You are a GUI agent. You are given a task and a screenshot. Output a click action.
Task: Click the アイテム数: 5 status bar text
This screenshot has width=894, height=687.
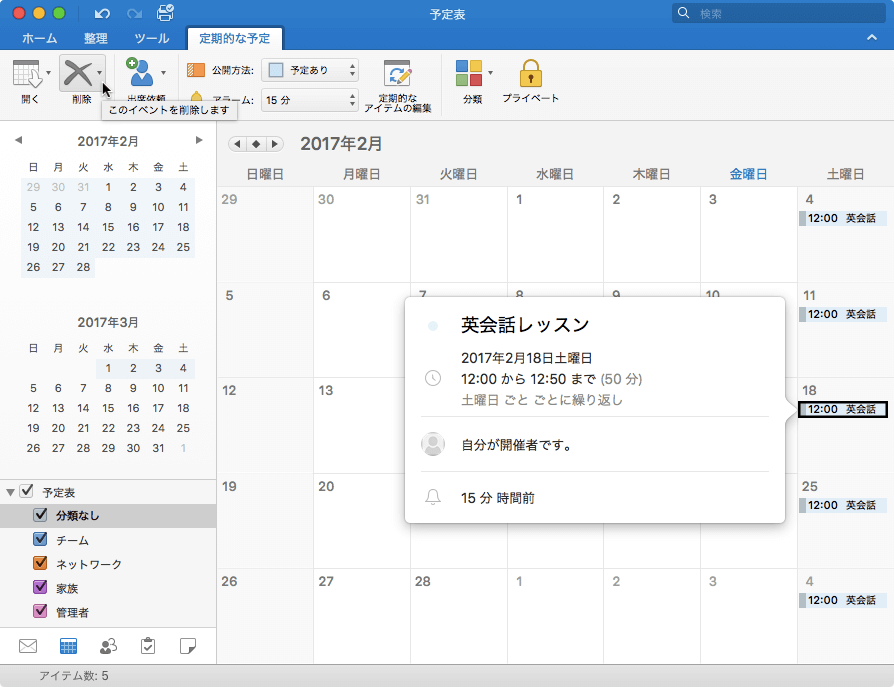point(74,676)
